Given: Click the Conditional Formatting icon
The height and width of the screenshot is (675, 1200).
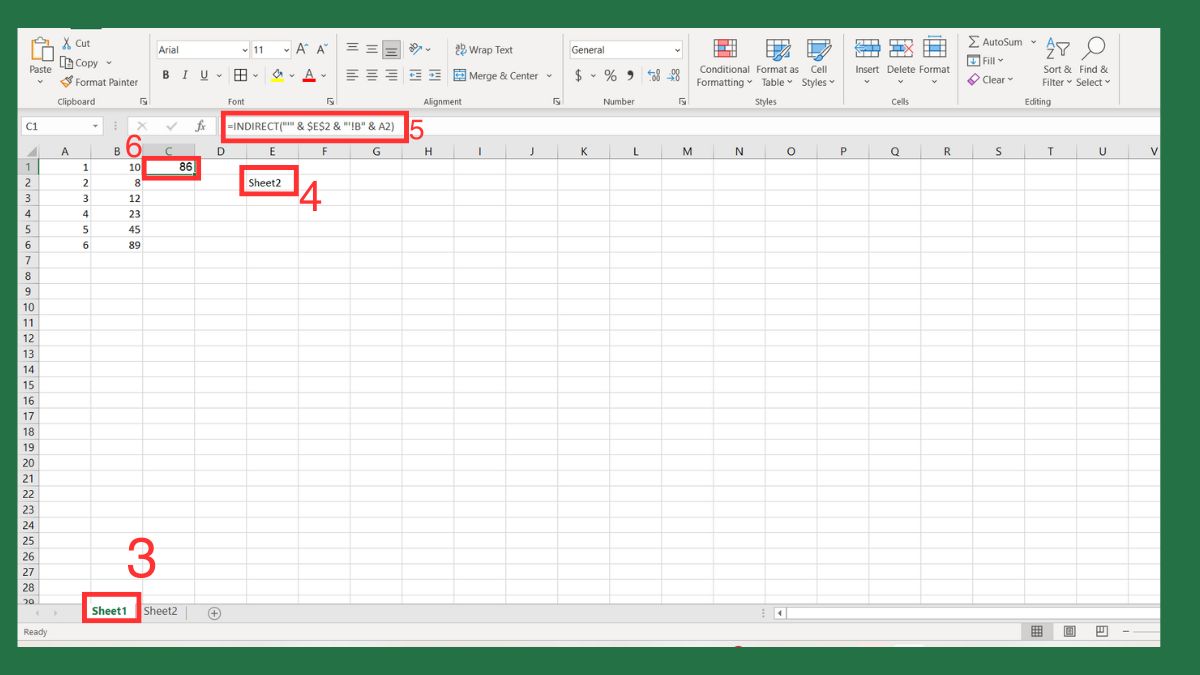Looking at the screenshot, I should [x=725, y=49].
